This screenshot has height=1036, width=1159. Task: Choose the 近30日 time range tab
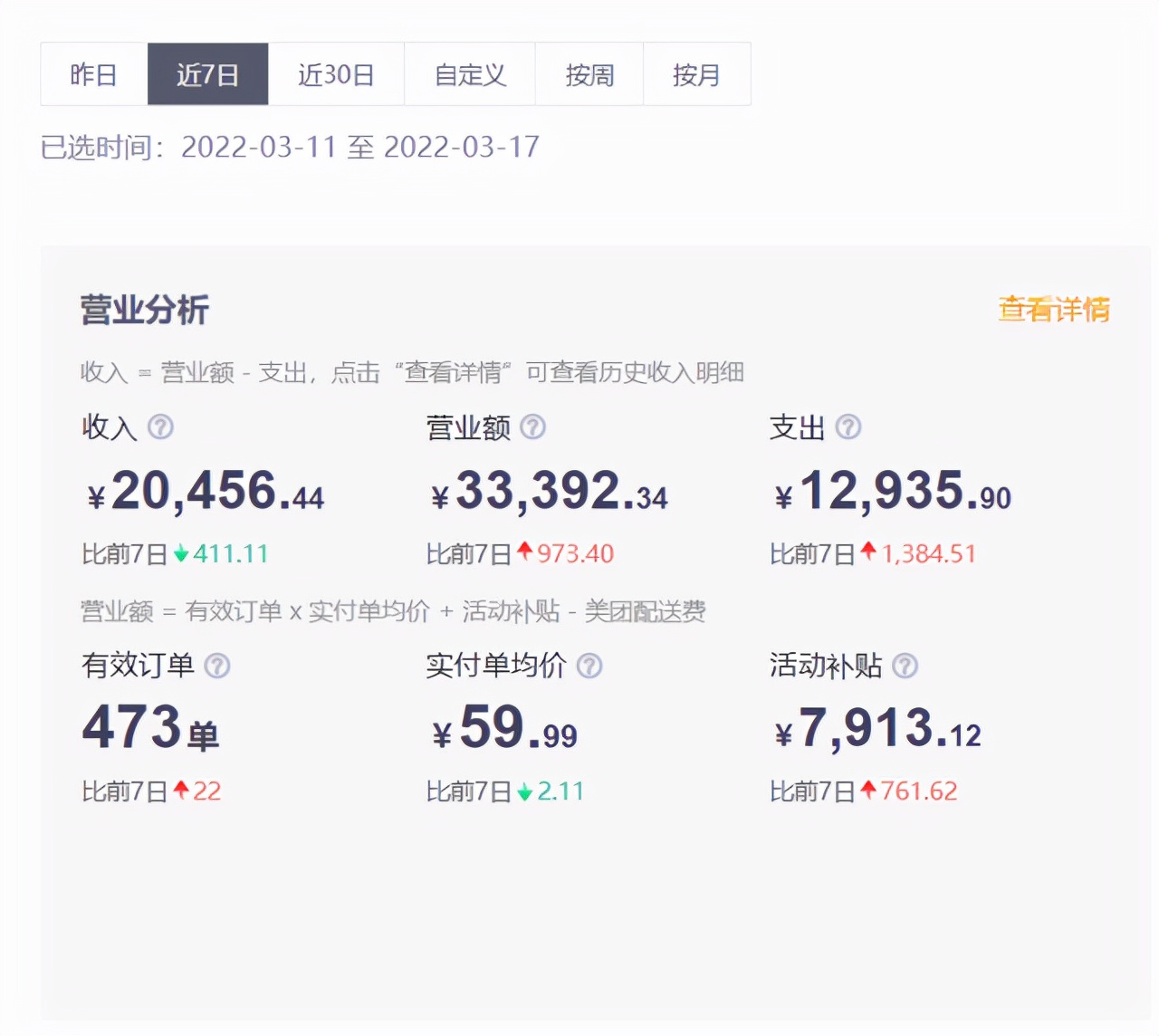[337, 74]
